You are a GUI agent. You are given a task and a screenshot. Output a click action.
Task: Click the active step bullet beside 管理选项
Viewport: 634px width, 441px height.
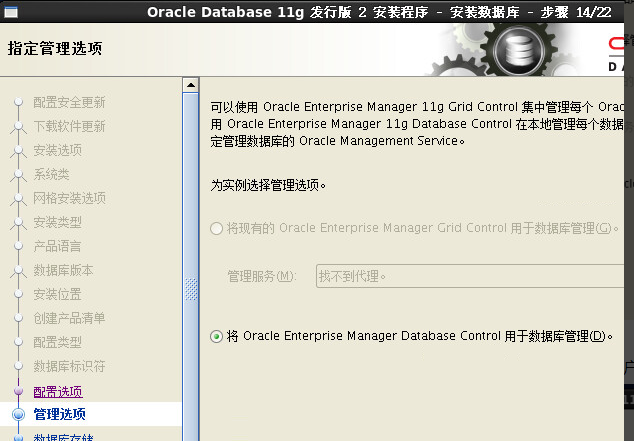point(19,414)
